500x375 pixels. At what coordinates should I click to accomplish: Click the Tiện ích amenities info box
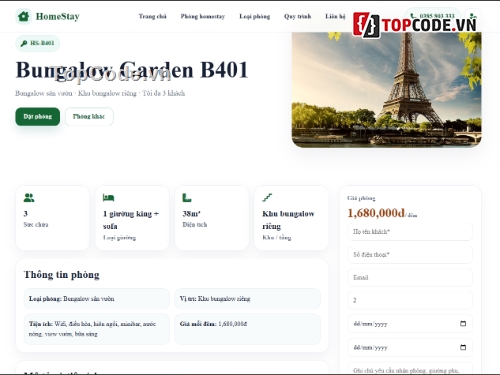pos(97,329)
